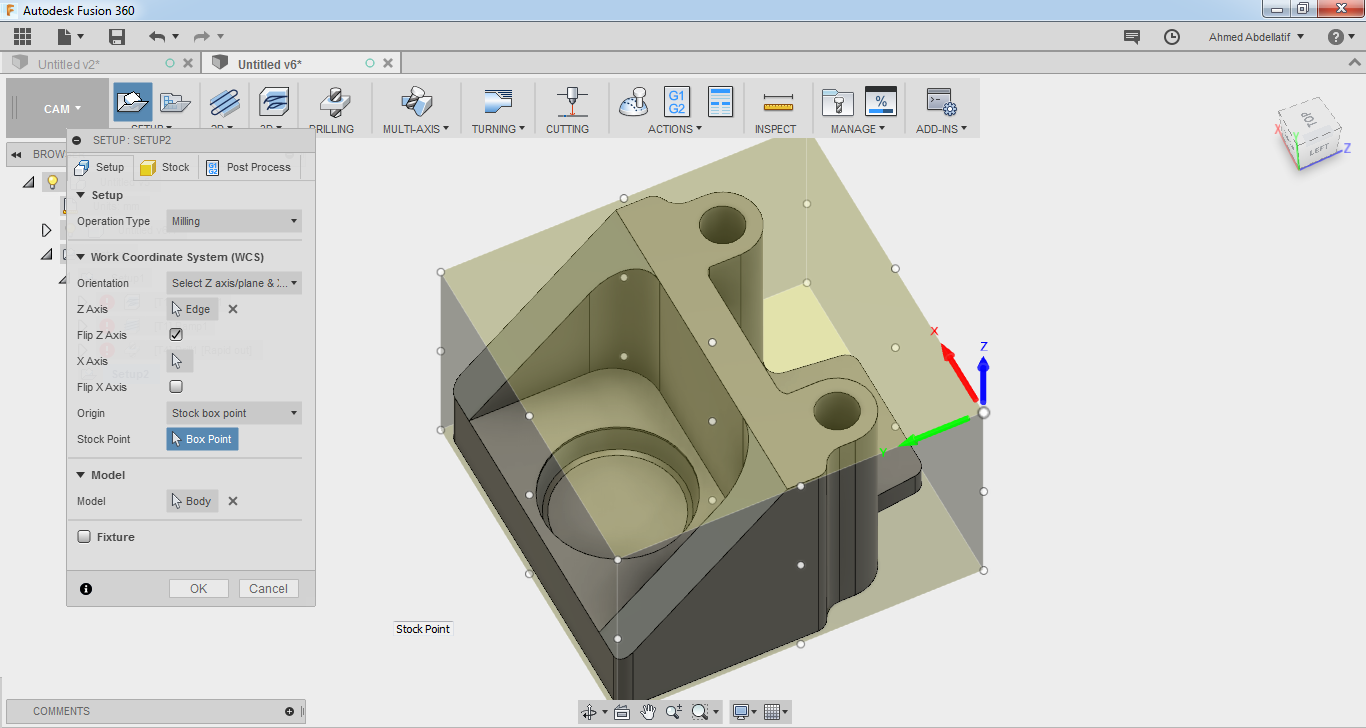Open the 2D milling toolpath icon

[x=225, y=102]
